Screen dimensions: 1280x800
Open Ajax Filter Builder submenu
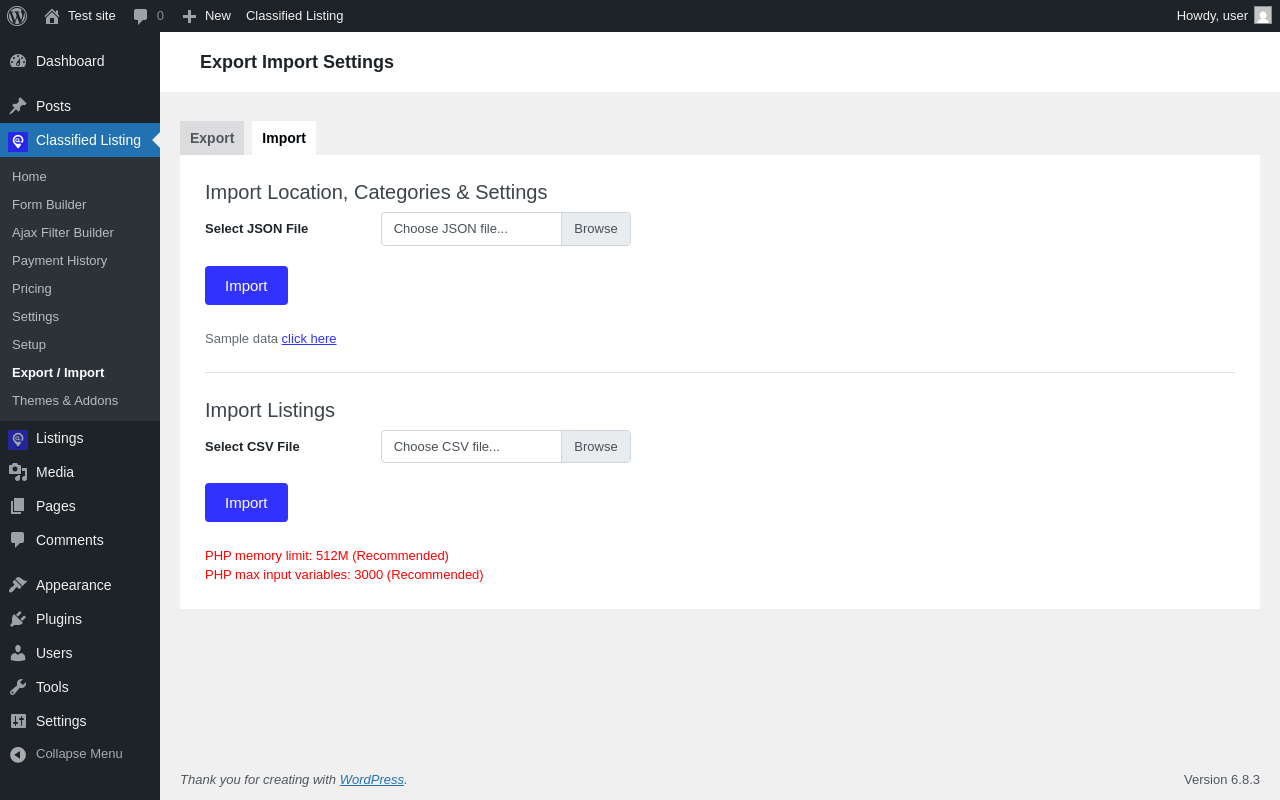63,233
